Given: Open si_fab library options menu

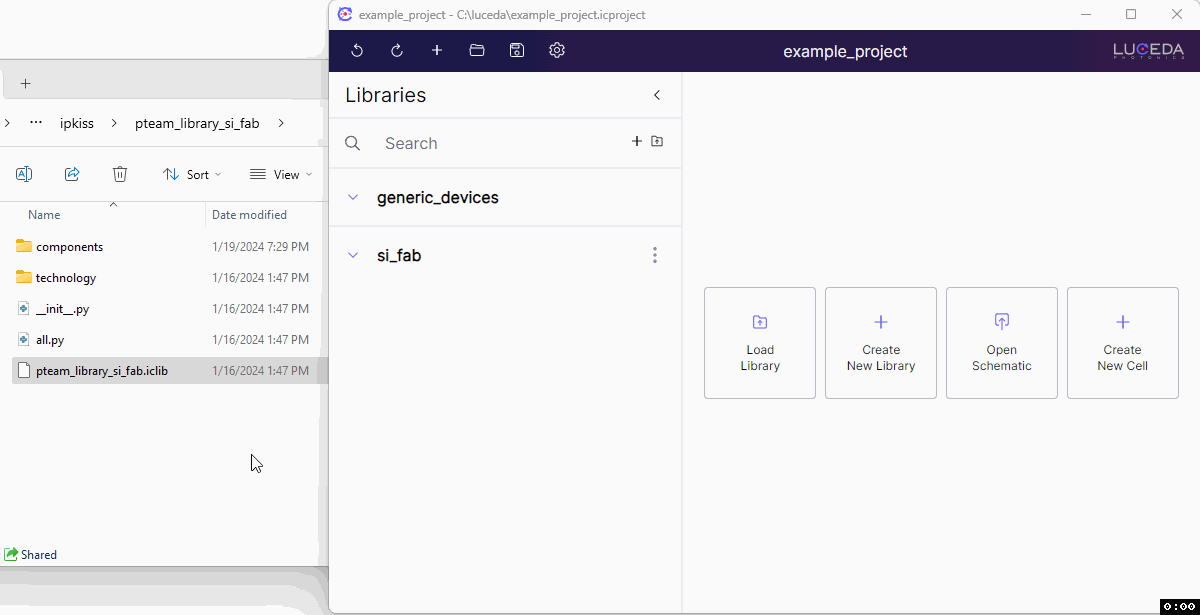Looking at the screenshot, I should tap(655, 255).
